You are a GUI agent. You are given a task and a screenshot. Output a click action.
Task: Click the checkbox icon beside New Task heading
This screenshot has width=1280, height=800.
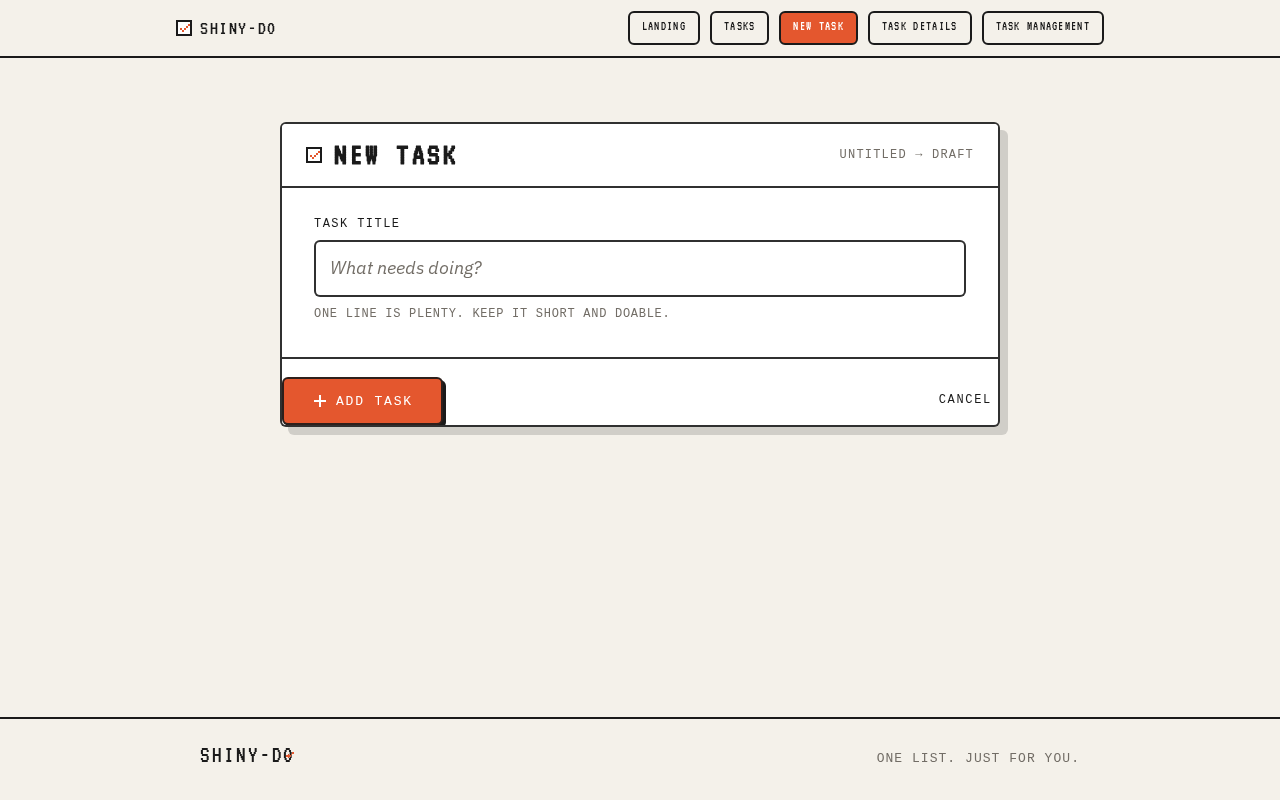click(x=314, y=155)
